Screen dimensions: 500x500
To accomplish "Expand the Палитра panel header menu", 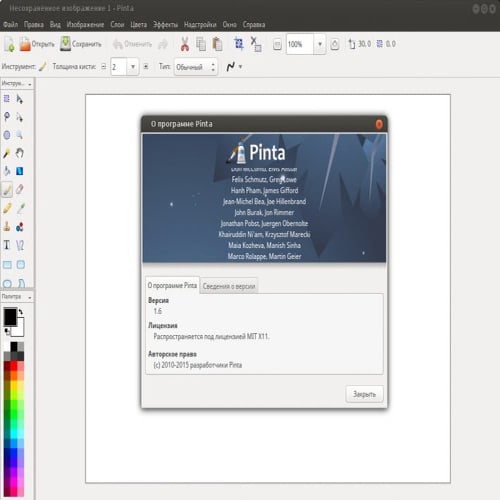I will tap(30, 297).
